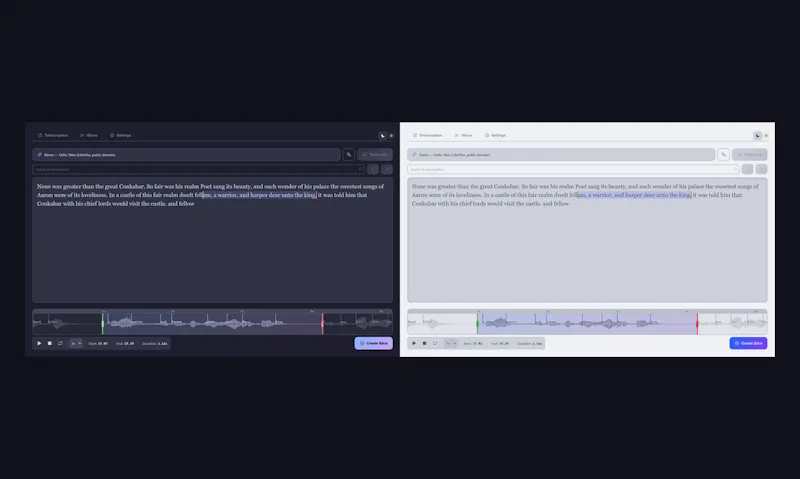Open the Settings tab in the dark panel
800x479 pixels.
point(121,135)
